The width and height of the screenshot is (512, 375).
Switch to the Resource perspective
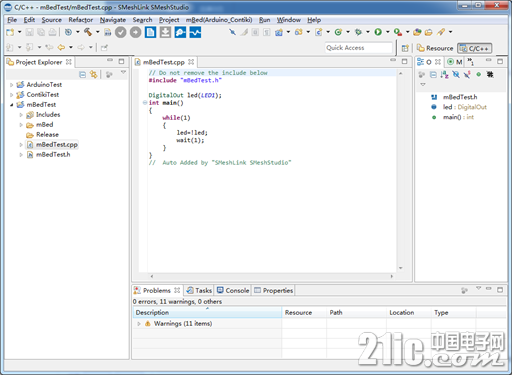point(435,48)
